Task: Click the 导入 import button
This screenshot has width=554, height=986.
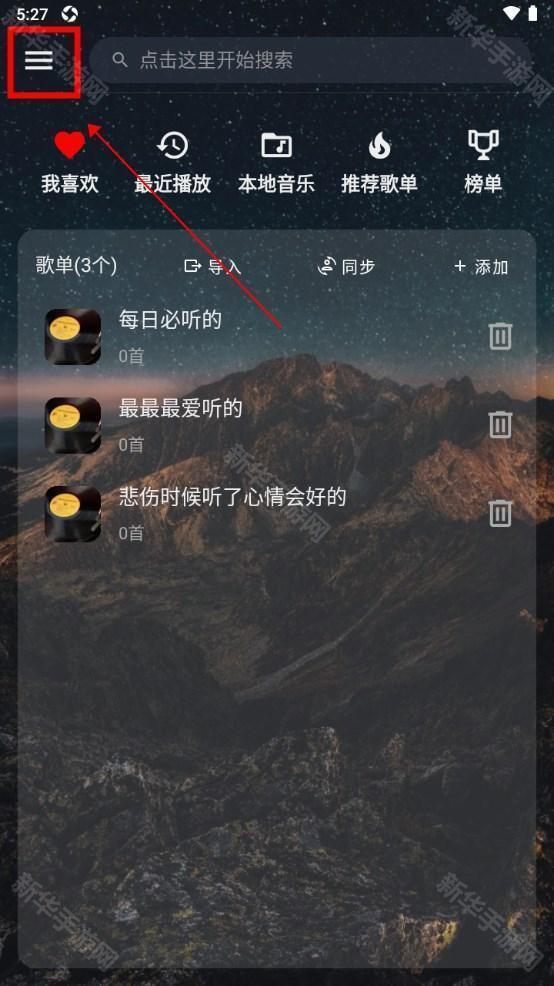Action: click(x=213, y=267)
